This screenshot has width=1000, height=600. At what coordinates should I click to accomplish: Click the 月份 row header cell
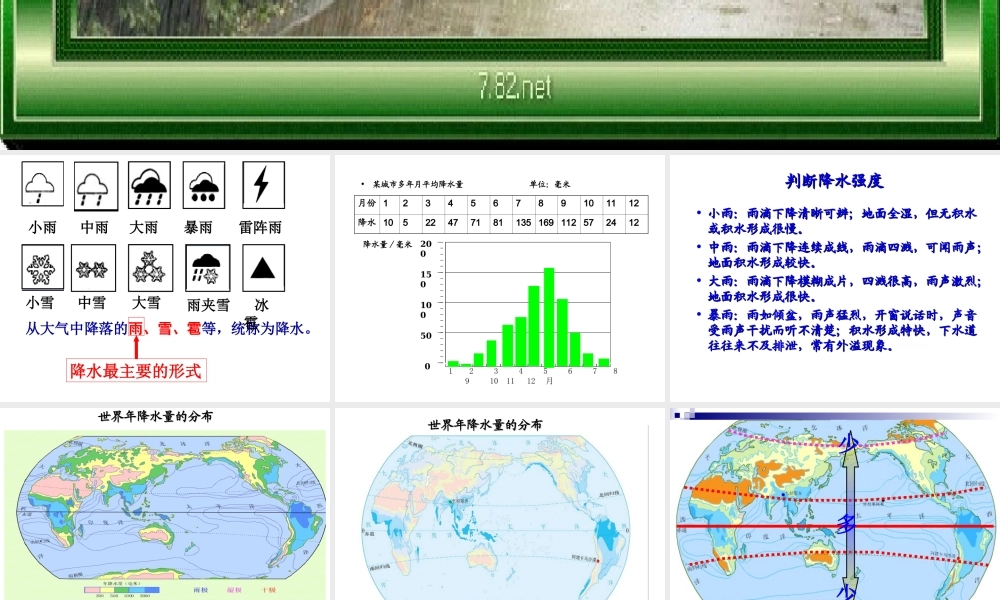367,204
